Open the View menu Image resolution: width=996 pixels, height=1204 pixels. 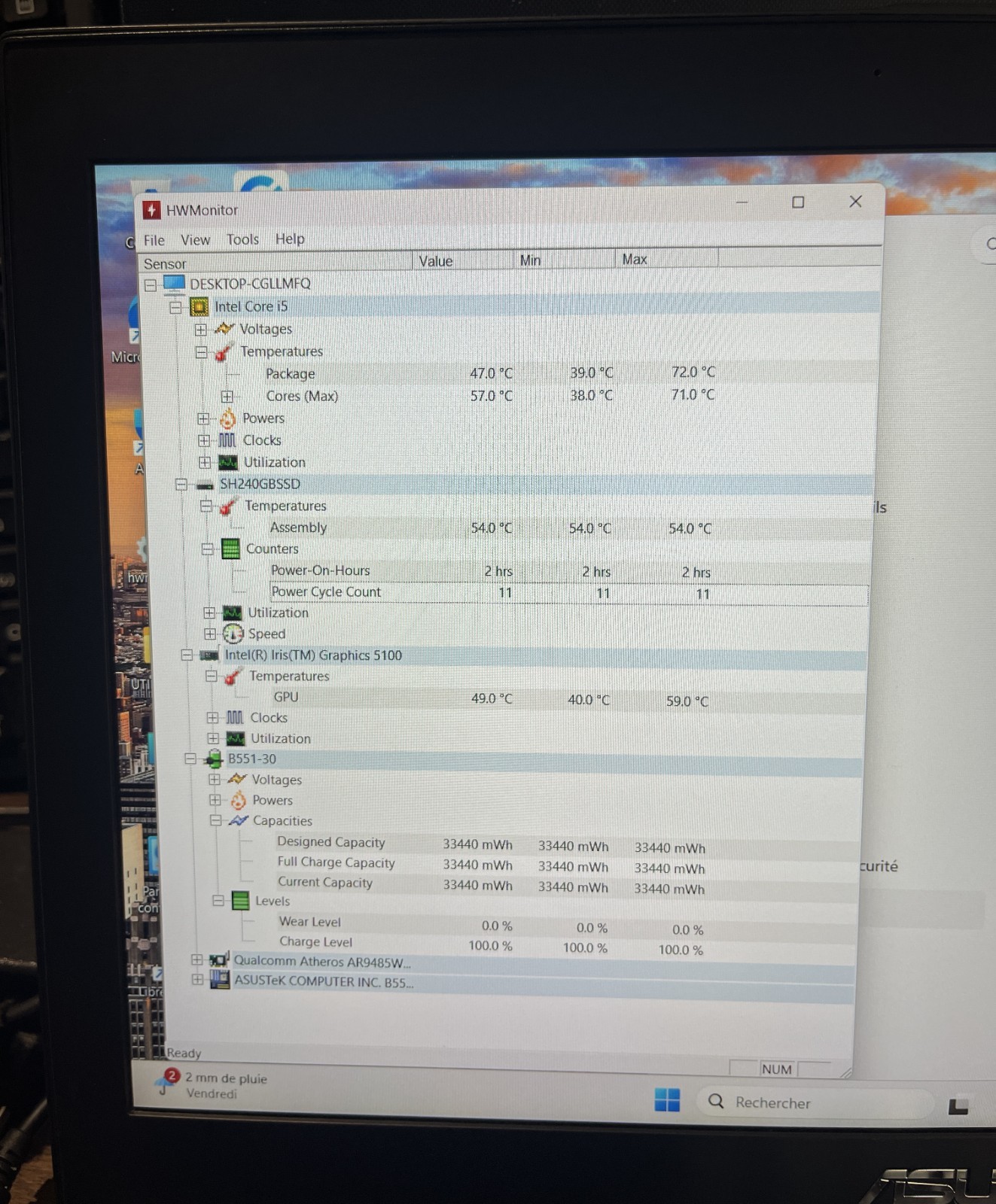click(195, 240)
